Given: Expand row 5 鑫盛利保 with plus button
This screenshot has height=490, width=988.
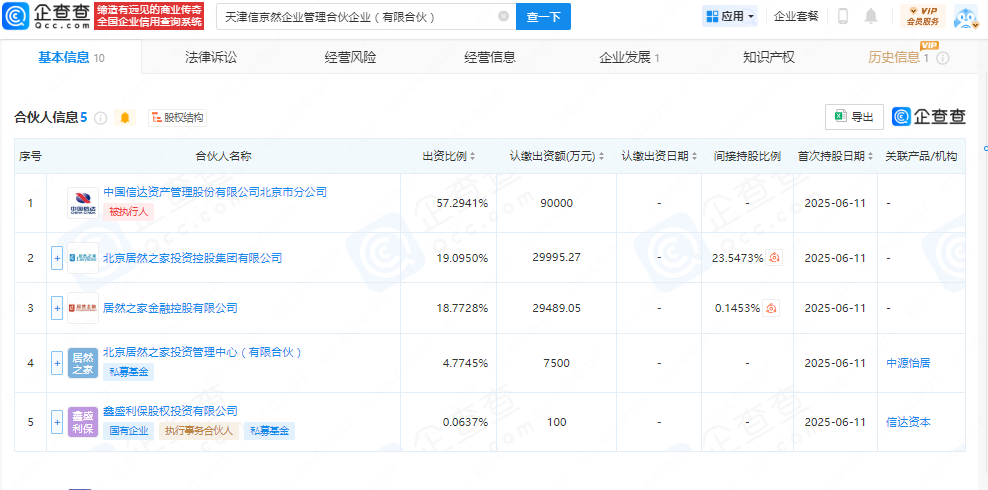Looking at the screenshot, I should click(57, 422).
